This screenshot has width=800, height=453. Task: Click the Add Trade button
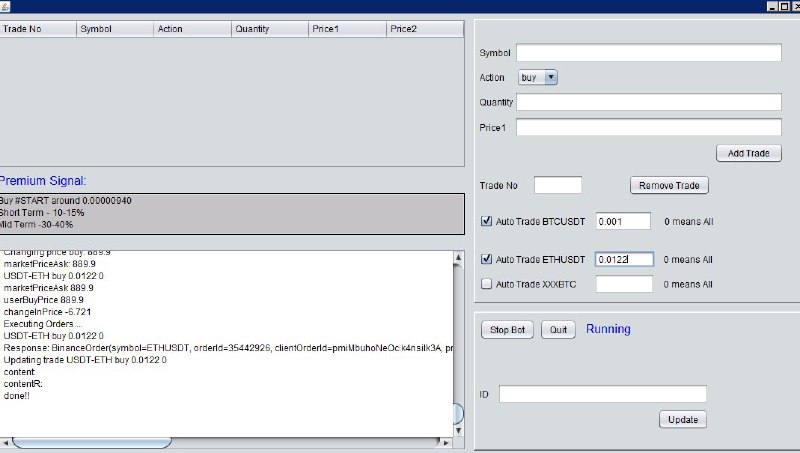point(748,153)
